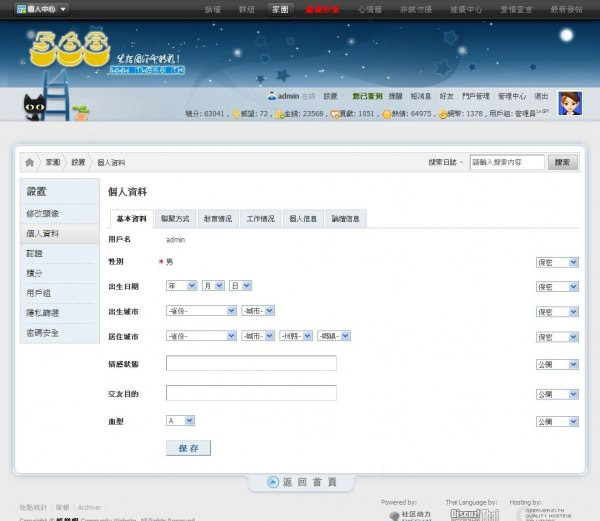Switch to the 聯繫方式 tab
The width and height of the screenshot is (600, 521).
click(x=175, y=219)
